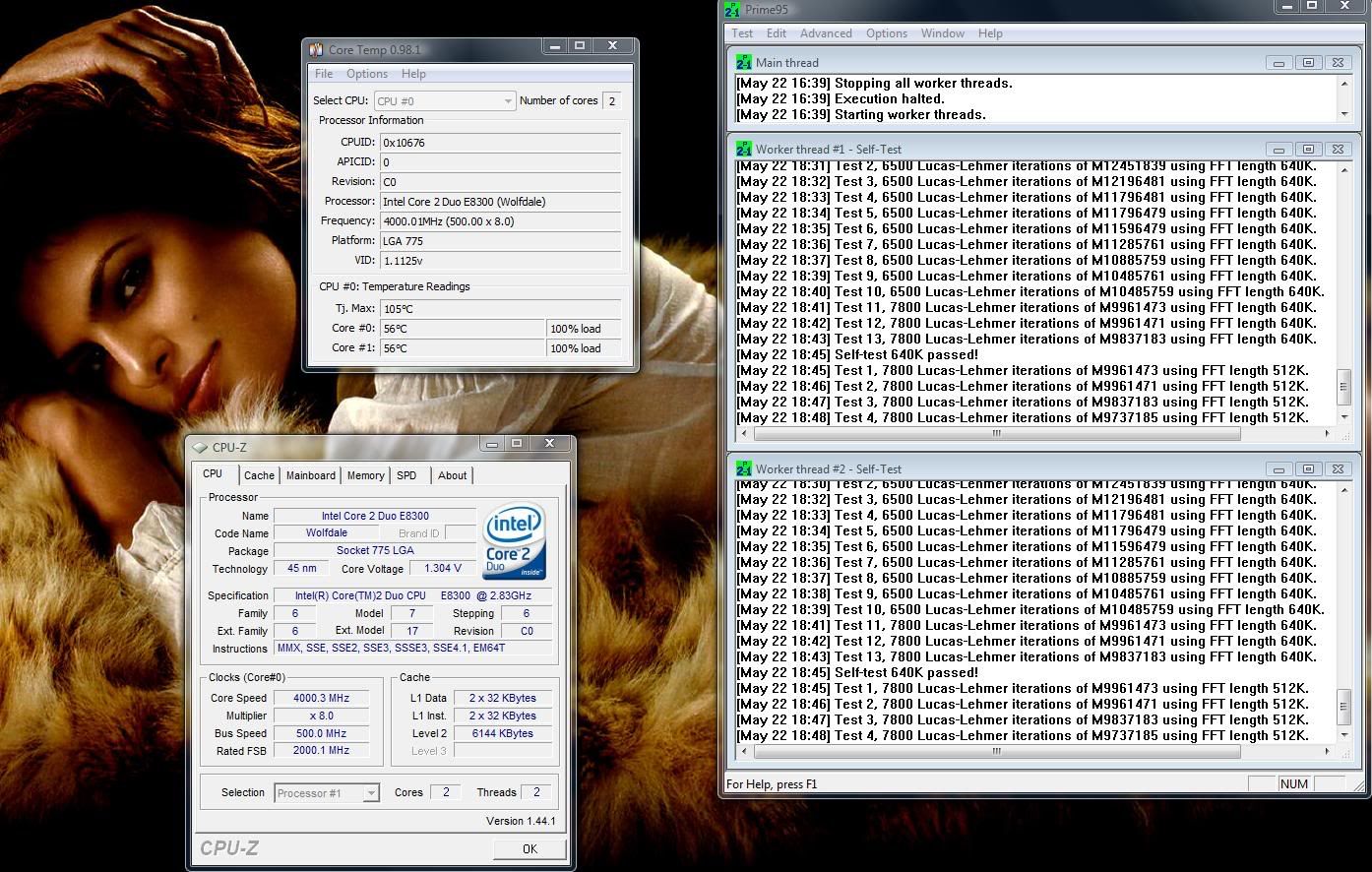
Task: Click the NUM indicator in Prime95 status bar
Action: pos(1294,784)
